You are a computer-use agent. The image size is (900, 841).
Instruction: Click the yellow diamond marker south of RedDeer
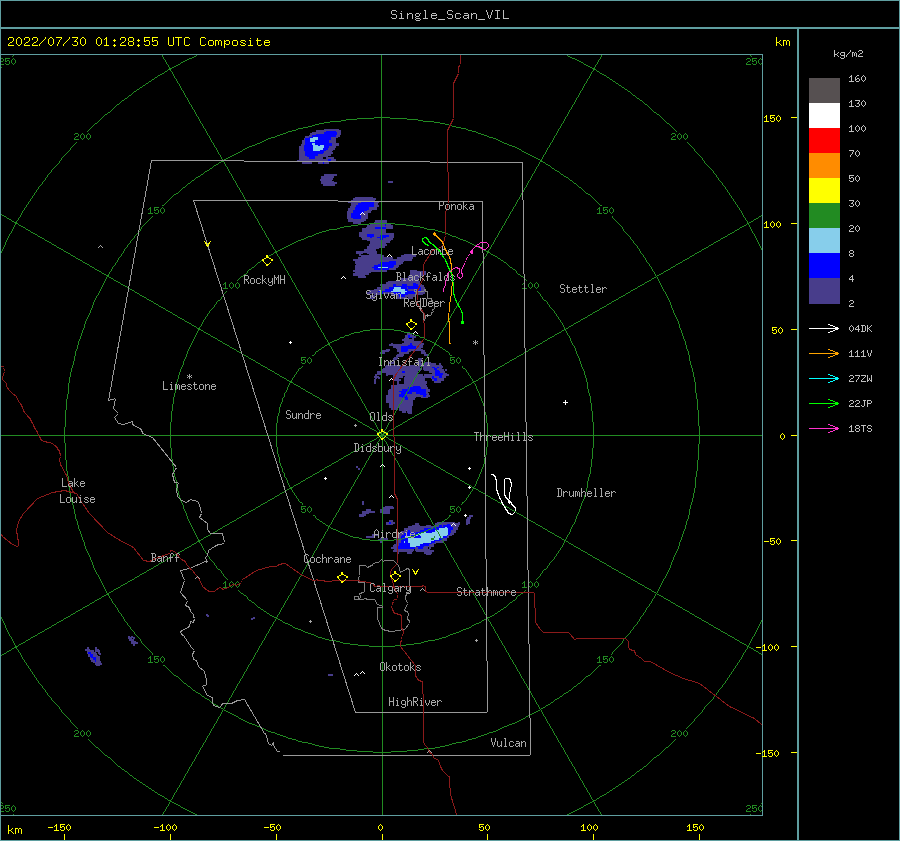click(x=411, y=325)
